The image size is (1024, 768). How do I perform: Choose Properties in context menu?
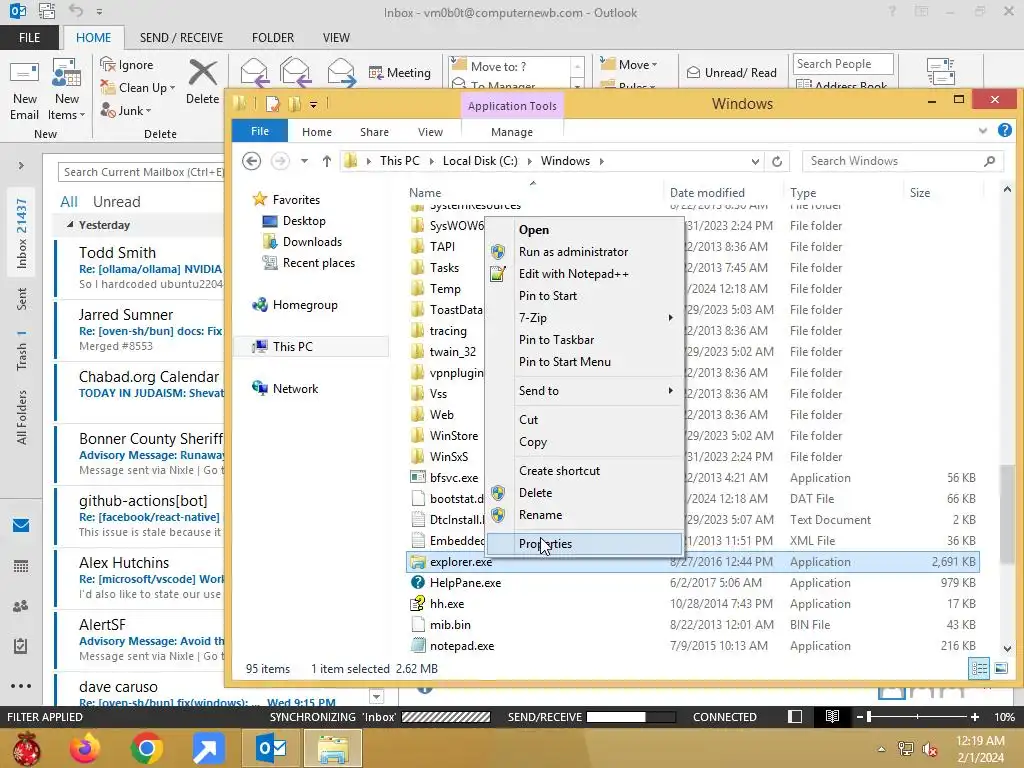(x=585, y=543)
